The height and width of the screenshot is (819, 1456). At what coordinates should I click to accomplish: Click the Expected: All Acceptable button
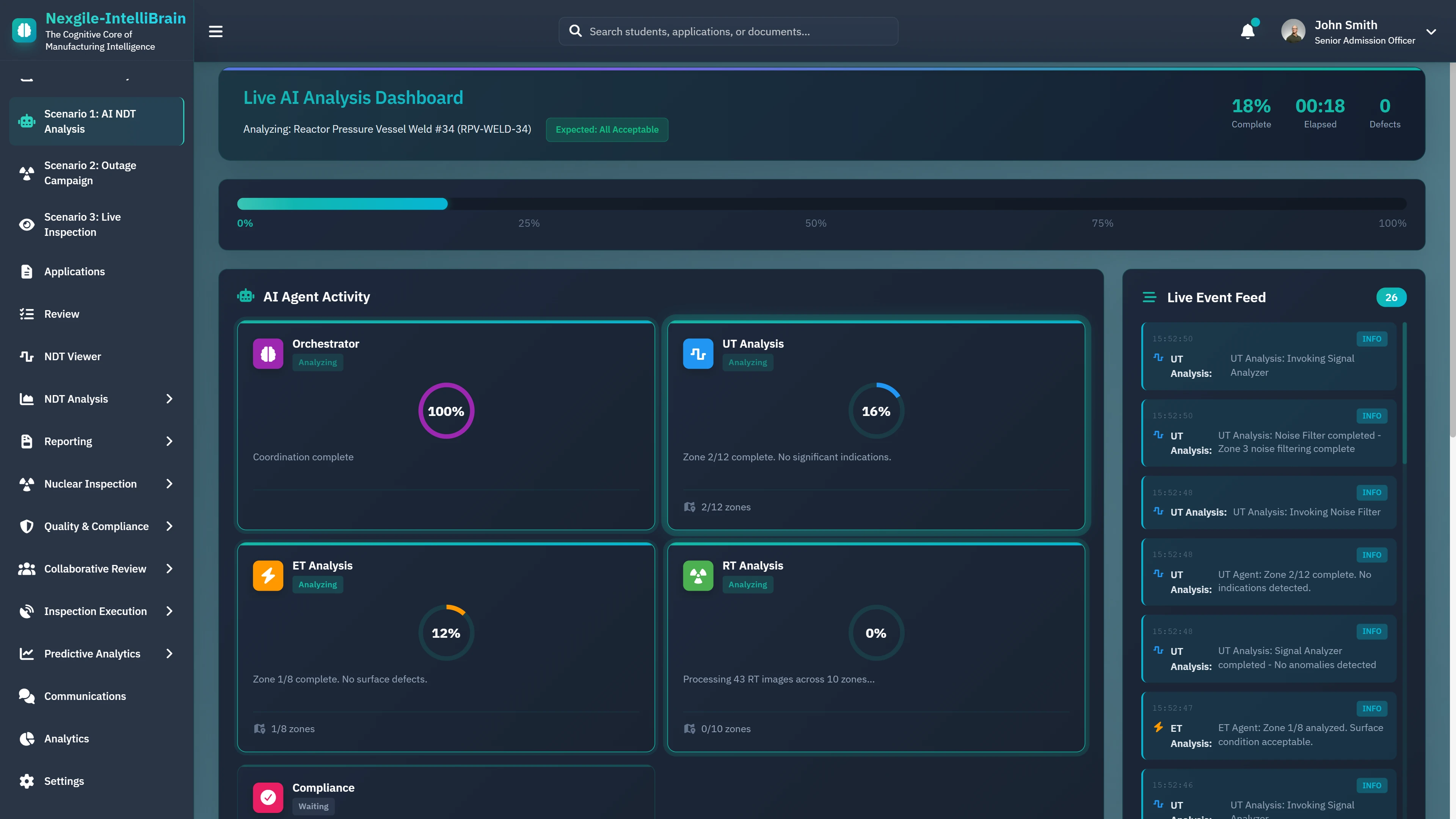pos(607,129)
